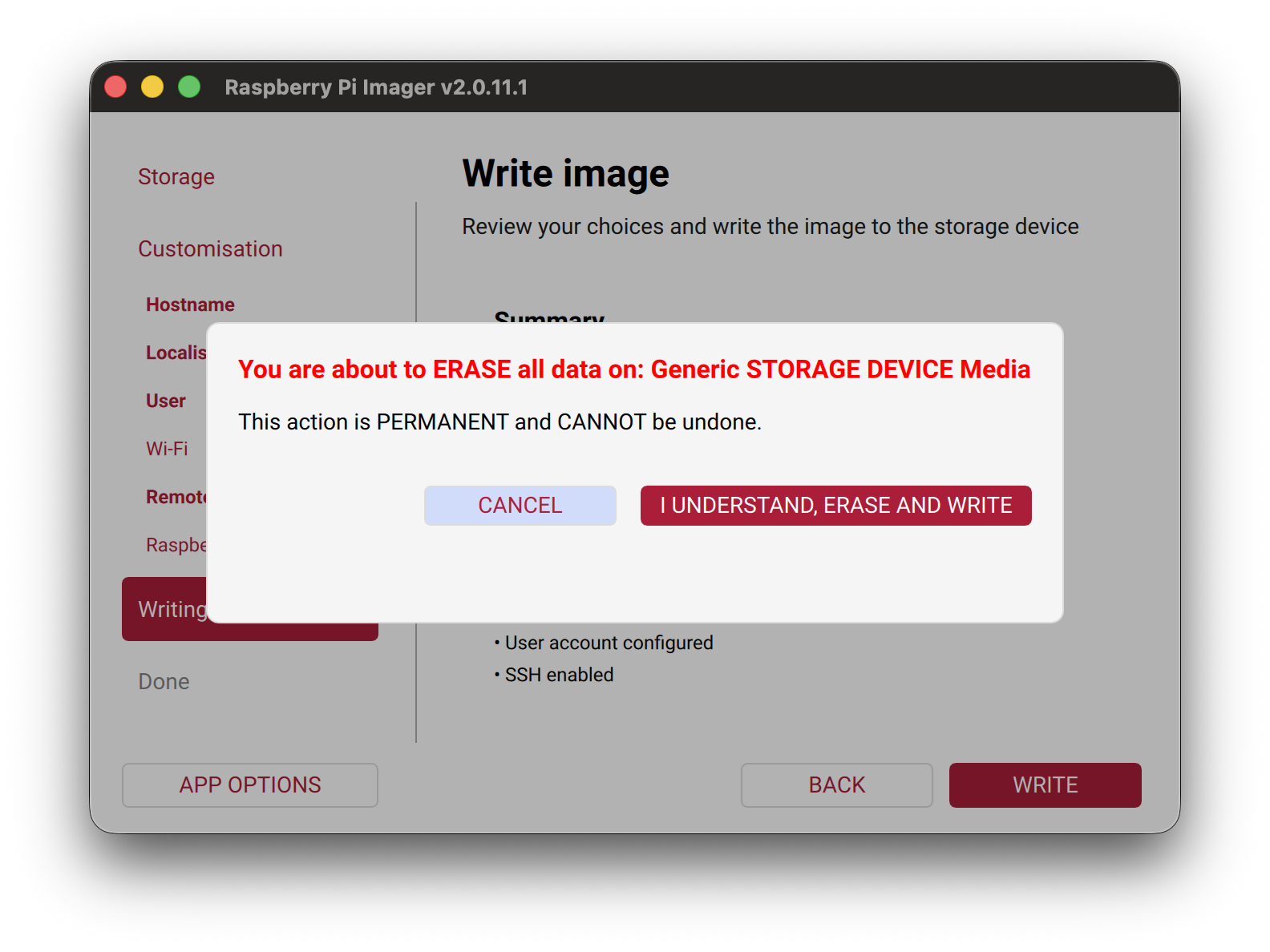Open the Remote access sidebar item
1270x952 pixels.
click(x=176, y=497)
